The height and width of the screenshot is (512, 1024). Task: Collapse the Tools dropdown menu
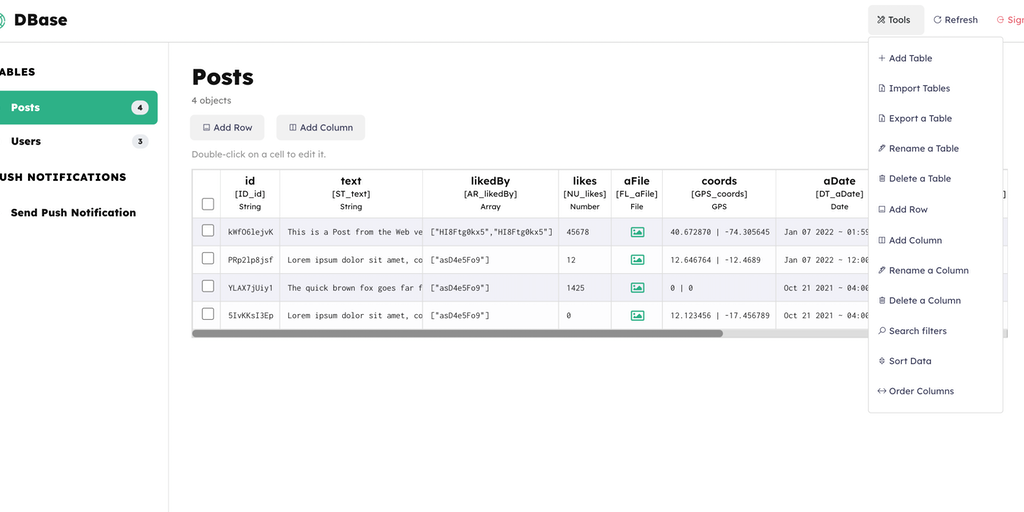(893, 20)
